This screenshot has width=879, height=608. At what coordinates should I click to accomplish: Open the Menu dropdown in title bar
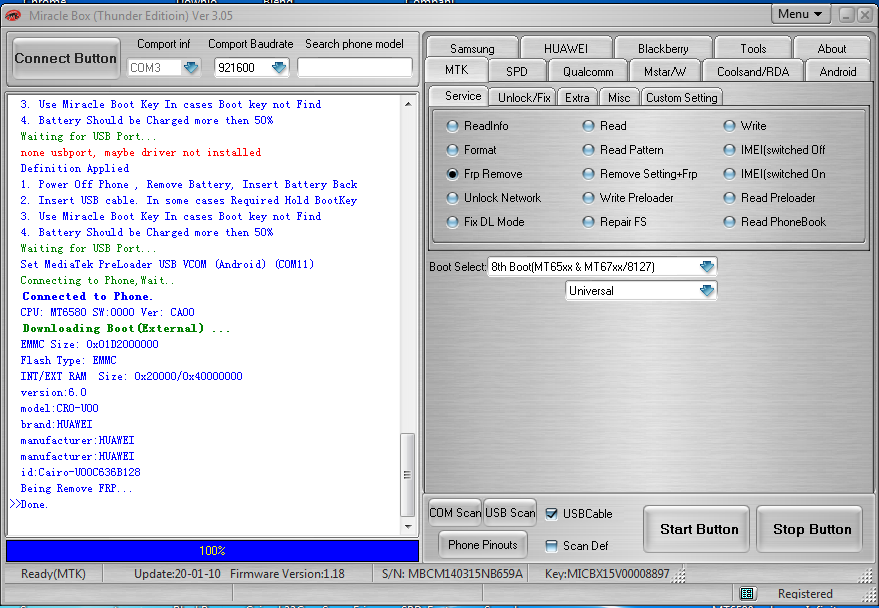tap(800, 15)
